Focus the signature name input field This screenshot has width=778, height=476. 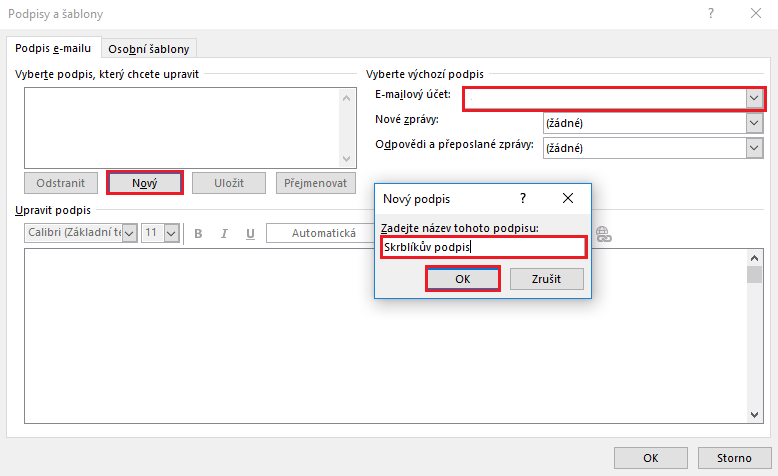[x=484, y=247]
